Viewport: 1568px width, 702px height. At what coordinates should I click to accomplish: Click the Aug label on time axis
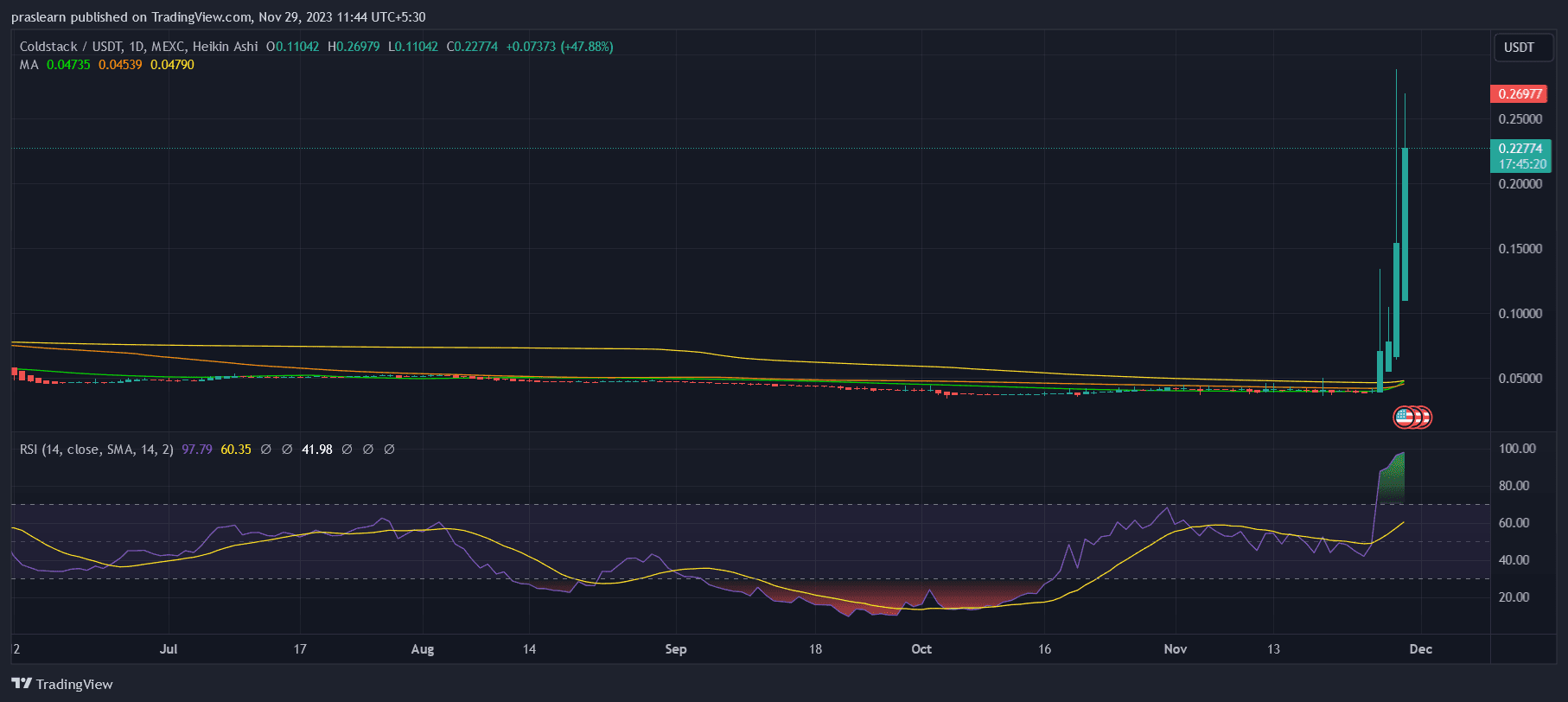click(423, 649)
